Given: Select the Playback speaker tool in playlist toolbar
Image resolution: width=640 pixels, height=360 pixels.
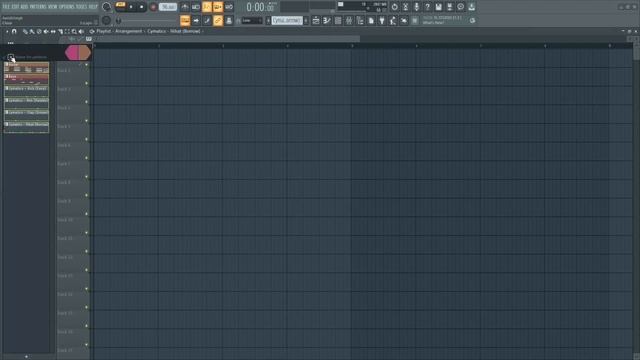Looking at the screenshot, I should tap(81, 31).
